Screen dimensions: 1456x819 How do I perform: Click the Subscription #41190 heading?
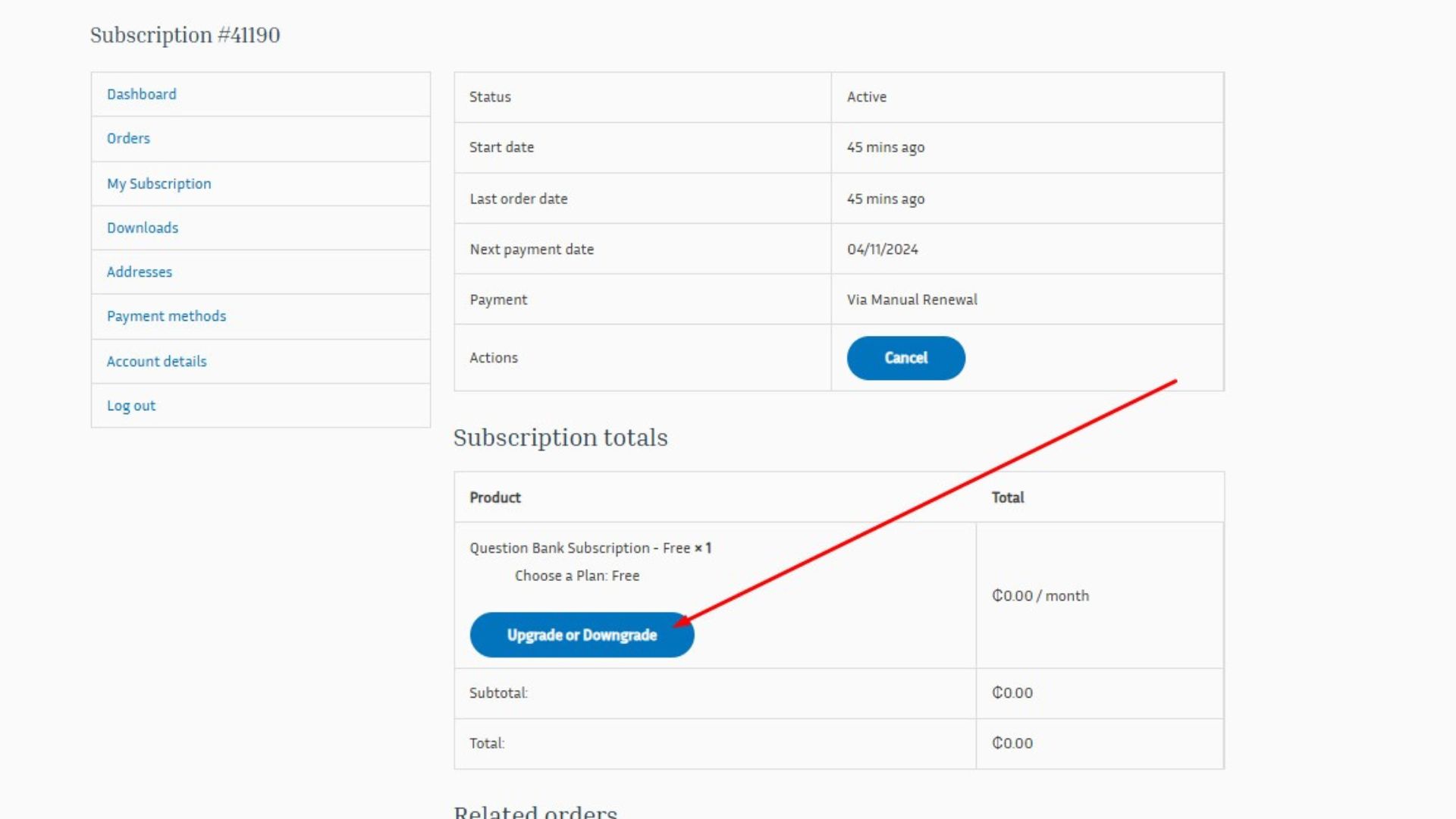185,35
